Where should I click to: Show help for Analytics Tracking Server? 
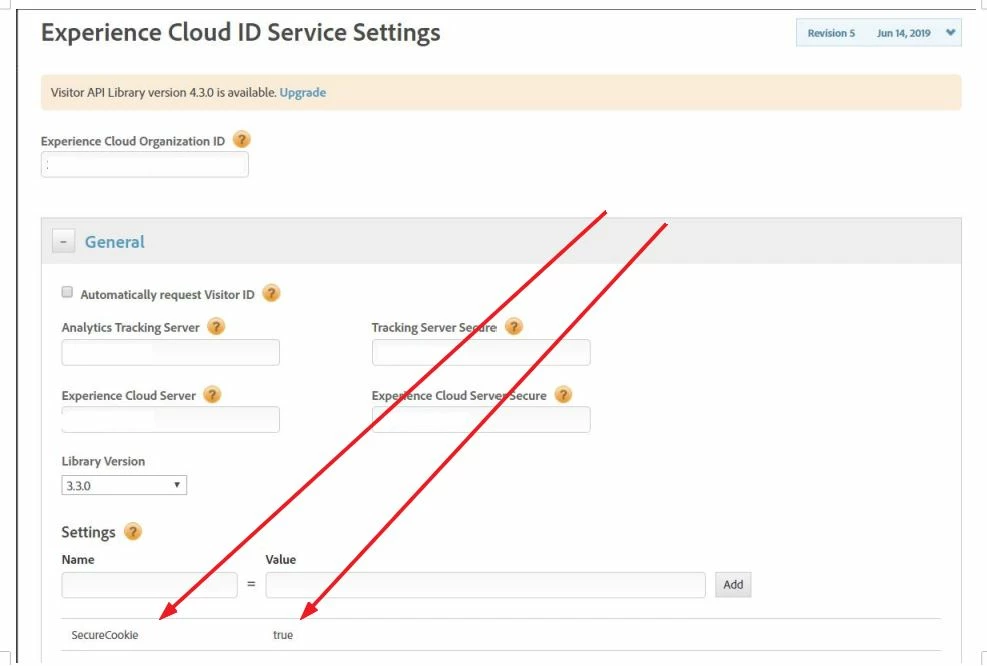click(x=216, y=327)
